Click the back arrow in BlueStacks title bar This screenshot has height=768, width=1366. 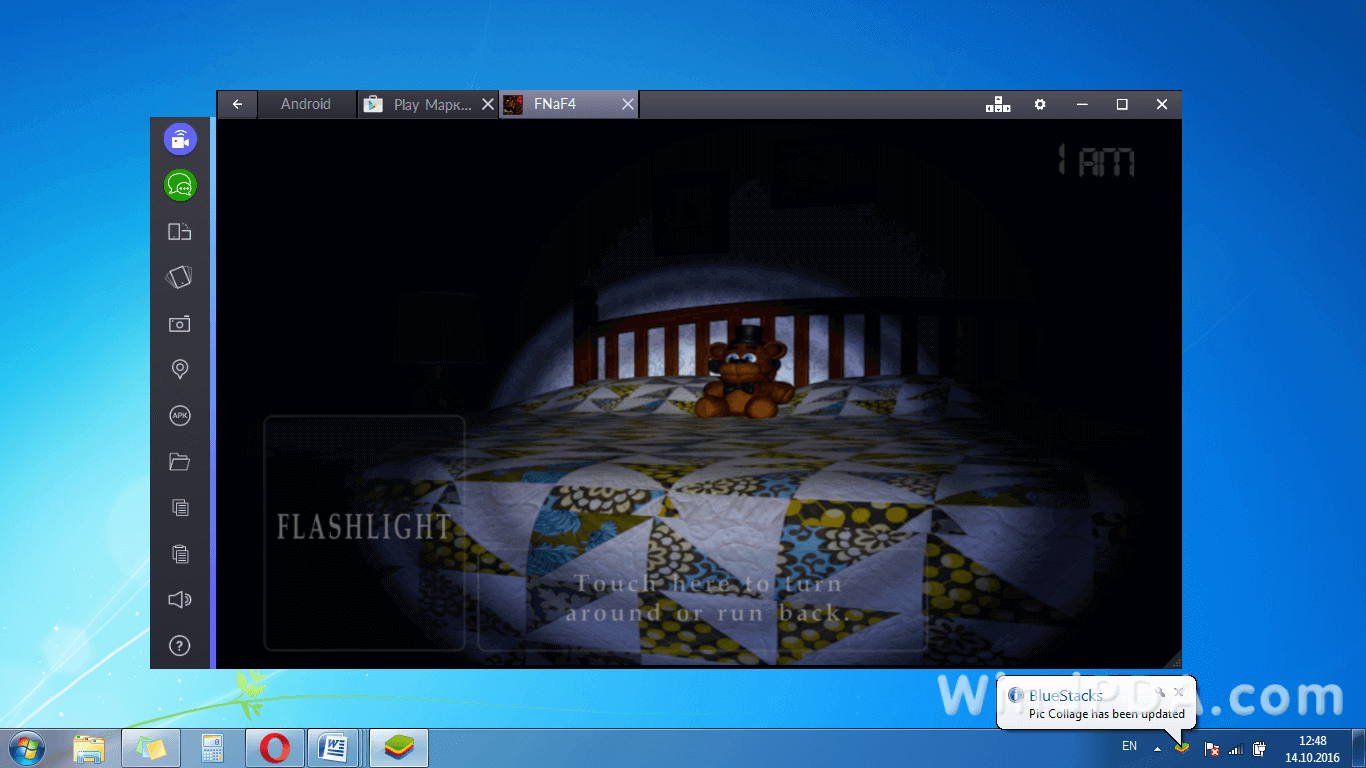click(237, 104)
